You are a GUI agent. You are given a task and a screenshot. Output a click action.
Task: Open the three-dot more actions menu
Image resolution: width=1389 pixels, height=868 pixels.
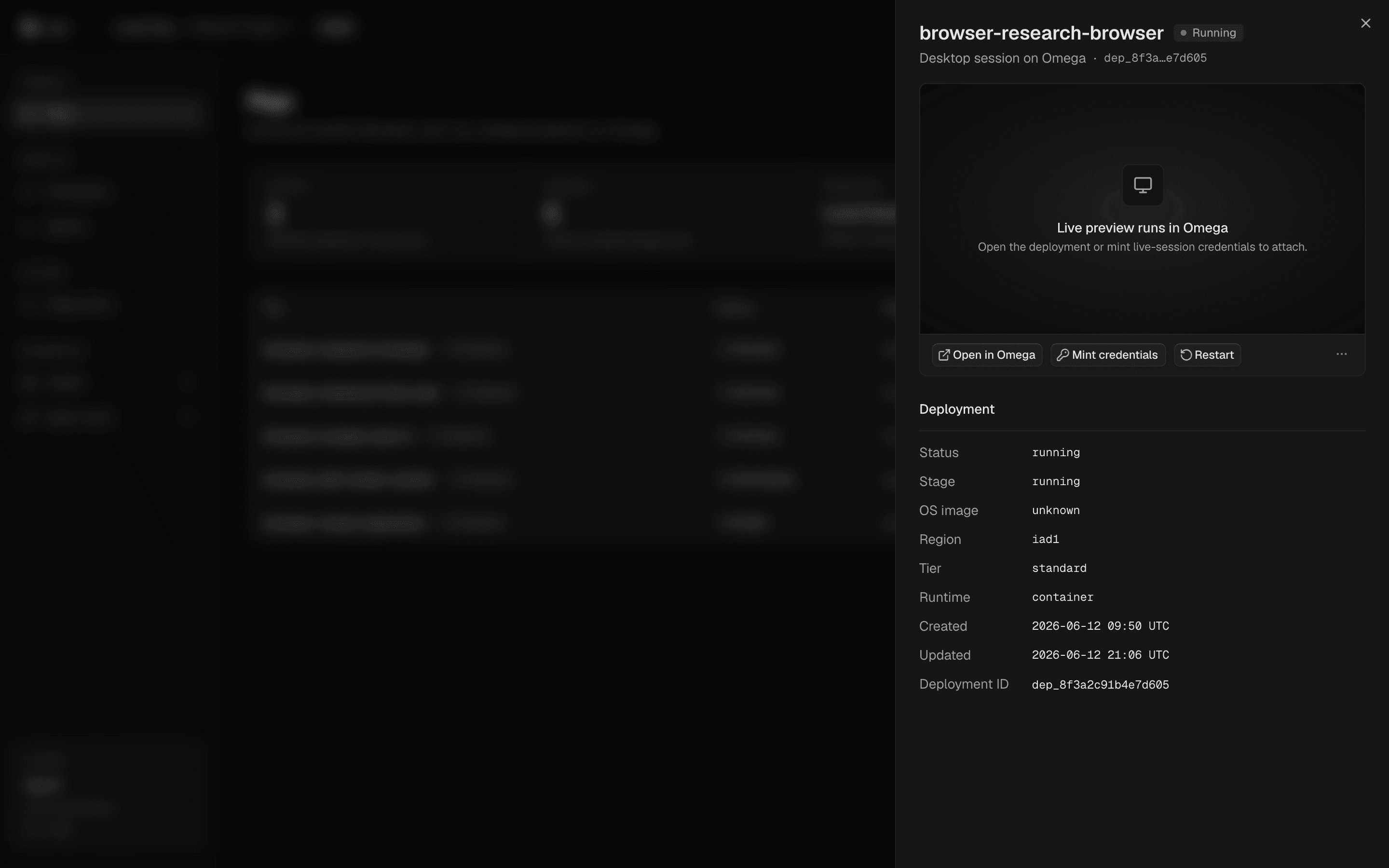click(1341, 354)
